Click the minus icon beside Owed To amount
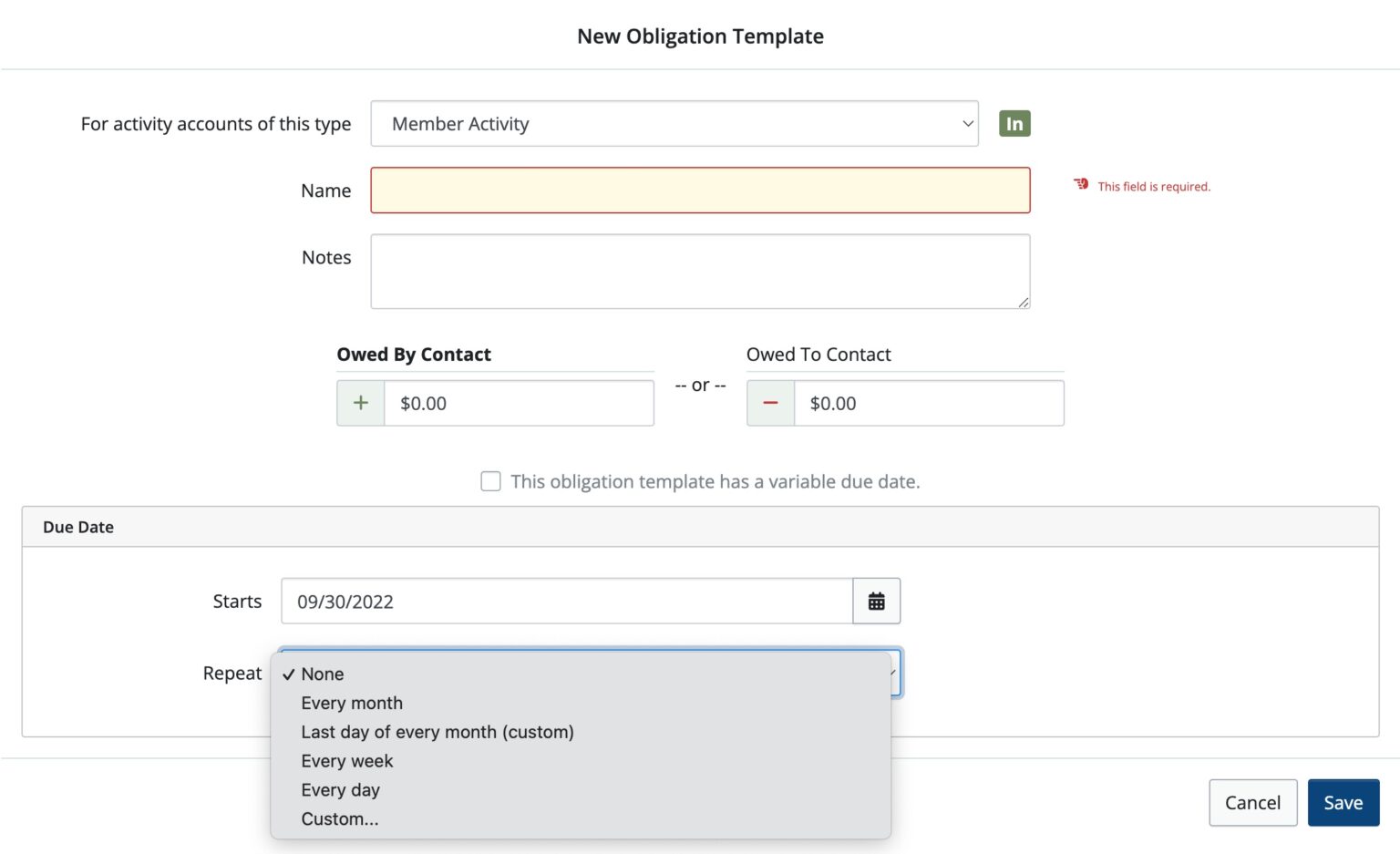 (x=769, y=402)
